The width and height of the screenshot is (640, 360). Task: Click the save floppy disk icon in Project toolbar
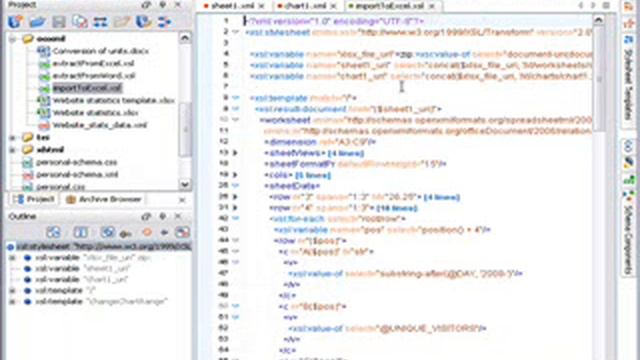(x=59, y=22)
